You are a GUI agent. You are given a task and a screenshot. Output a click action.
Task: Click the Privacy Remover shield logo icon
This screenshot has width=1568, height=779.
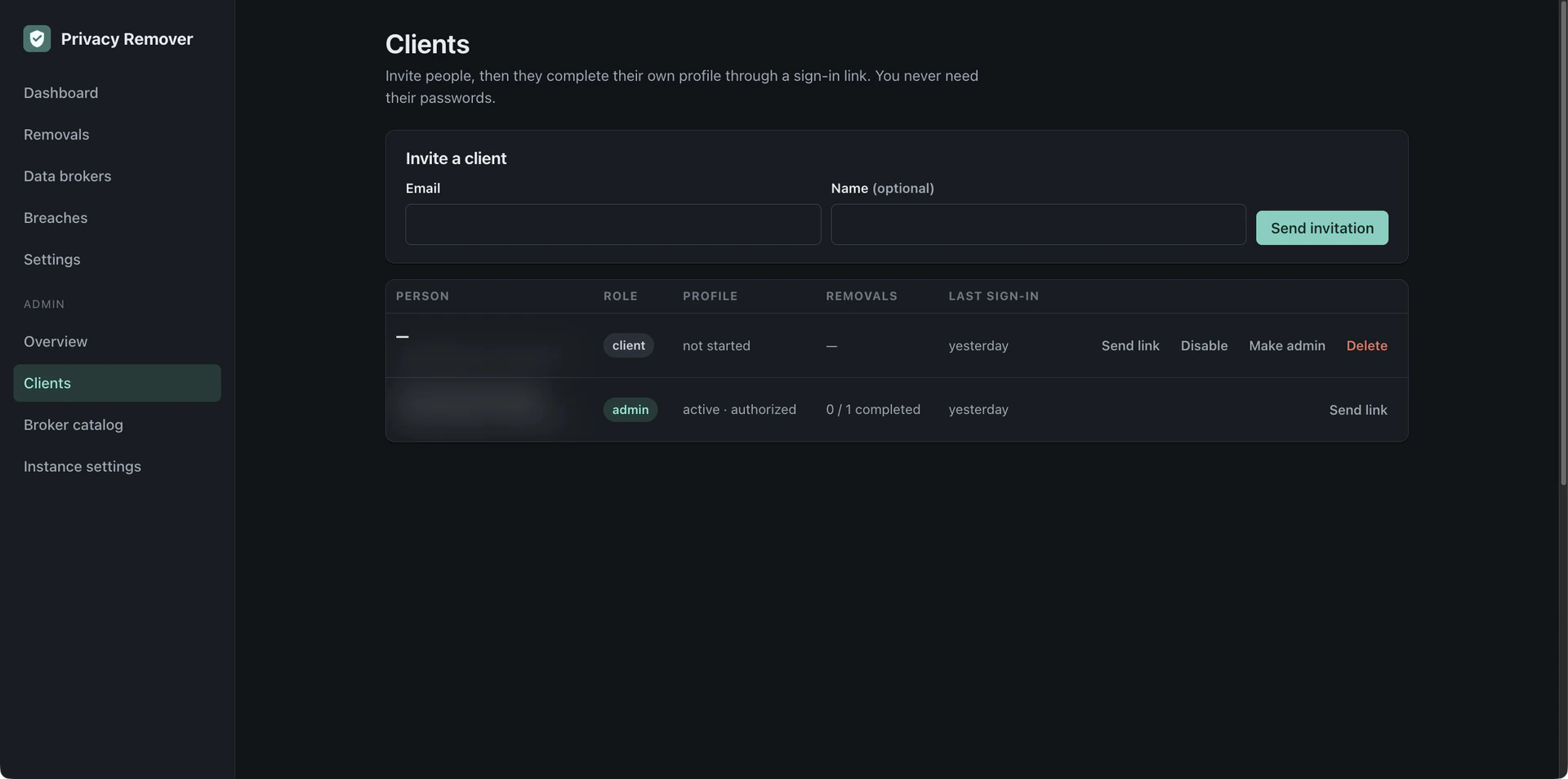37,38
